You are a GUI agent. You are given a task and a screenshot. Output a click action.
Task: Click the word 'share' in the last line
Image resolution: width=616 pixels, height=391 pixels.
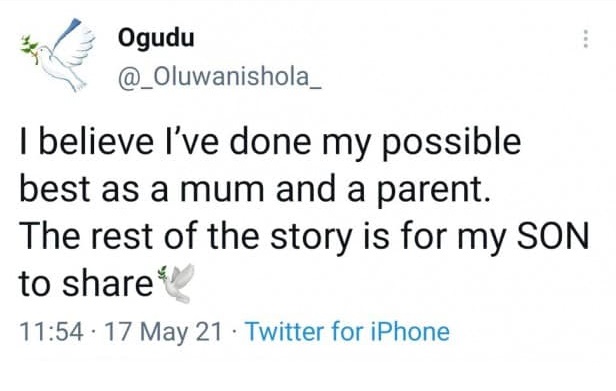click(107, 284)
